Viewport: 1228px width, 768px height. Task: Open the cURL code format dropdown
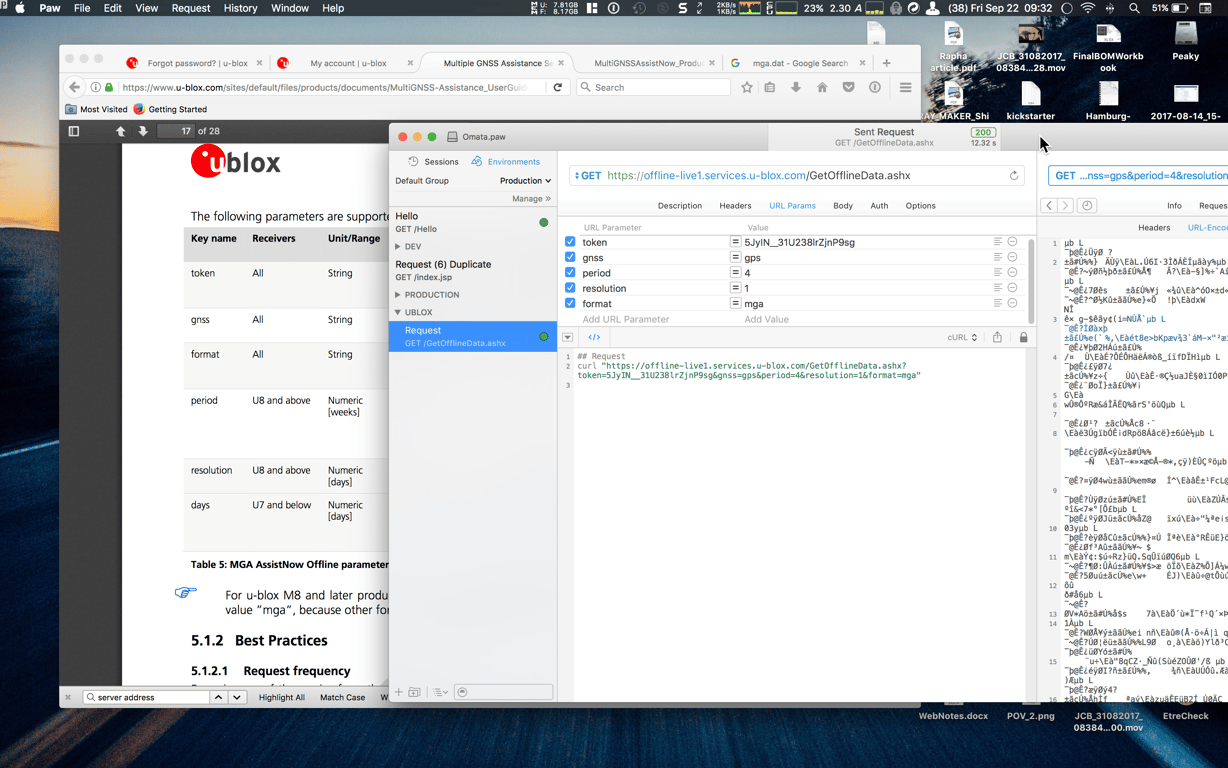(x=963, y=337)
